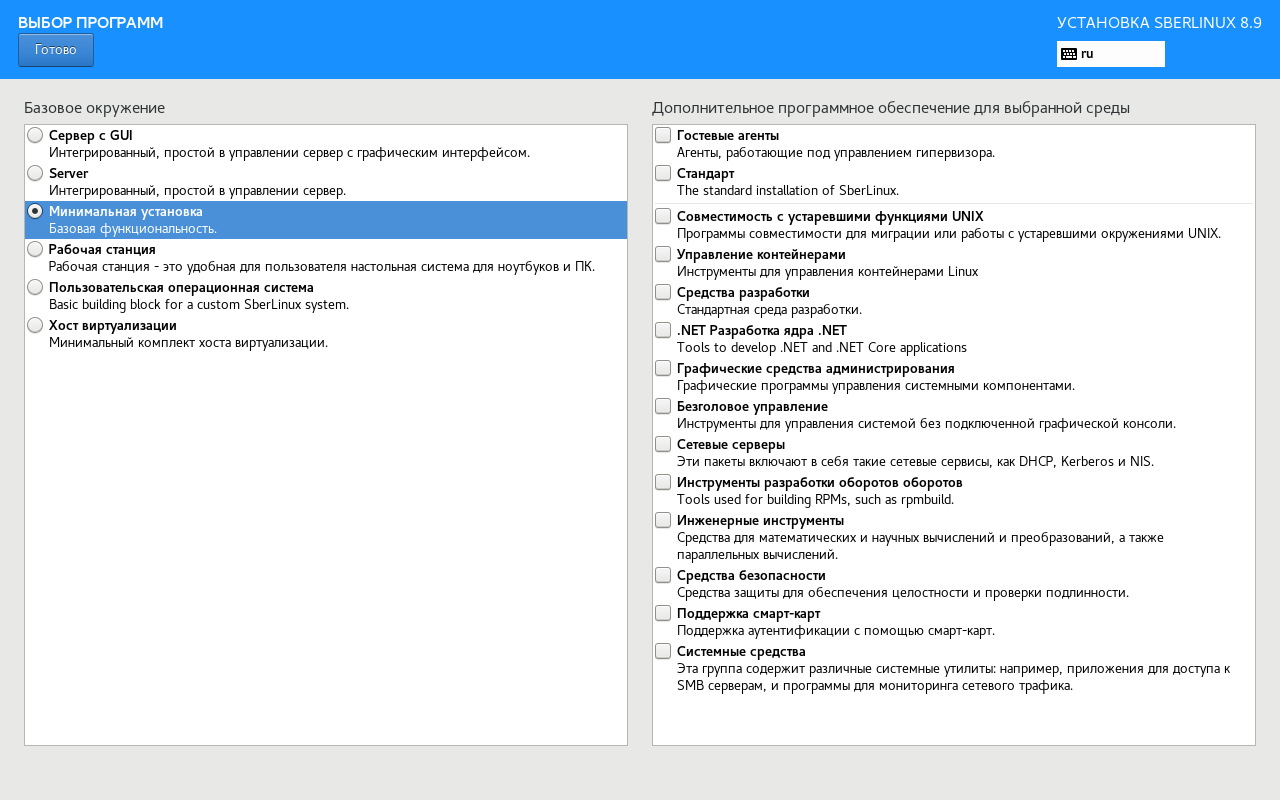
Task: Check the Сетевые серверы add-on
Action: [x=663, y=444]
